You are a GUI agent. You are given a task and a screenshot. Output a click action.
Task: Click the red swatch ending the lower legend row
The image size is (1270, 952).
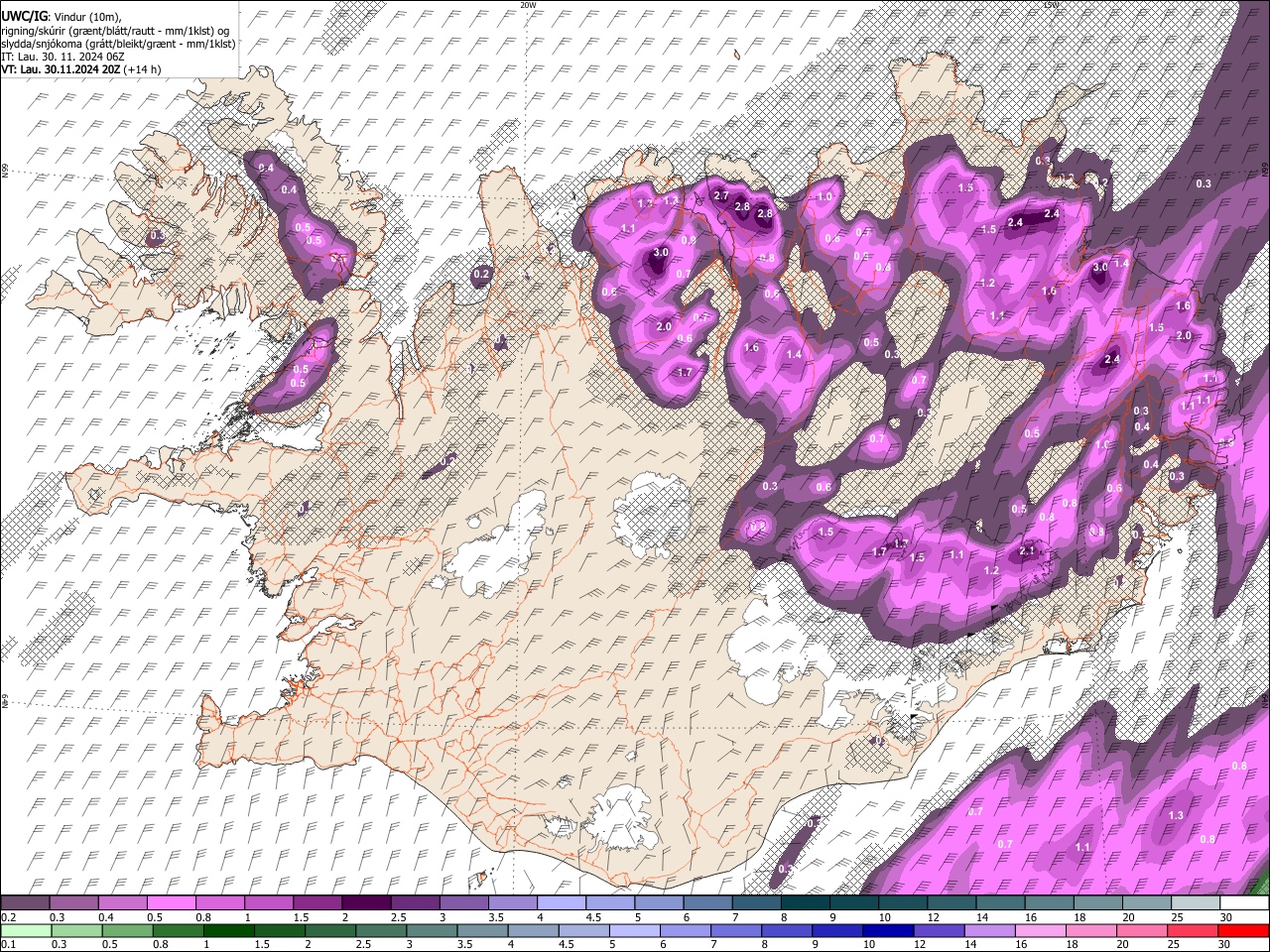click(1243, 931)
